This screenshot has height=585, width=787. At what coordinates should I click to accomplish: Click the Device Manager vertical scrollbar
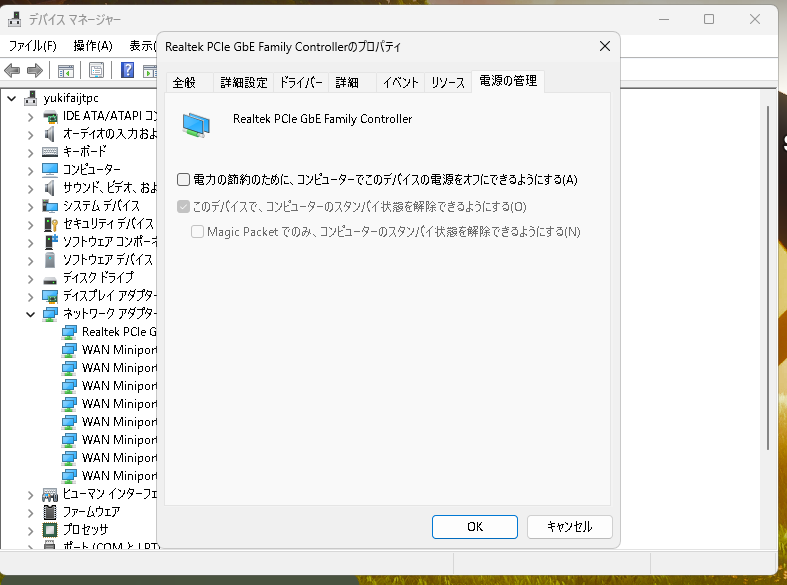pos(768,278)
